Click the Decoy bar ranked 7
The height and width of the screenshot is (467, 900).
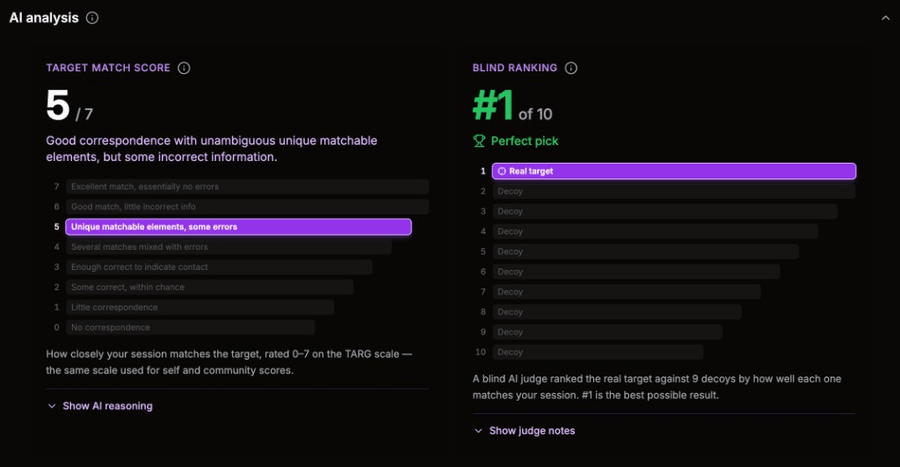pos(626,291)
